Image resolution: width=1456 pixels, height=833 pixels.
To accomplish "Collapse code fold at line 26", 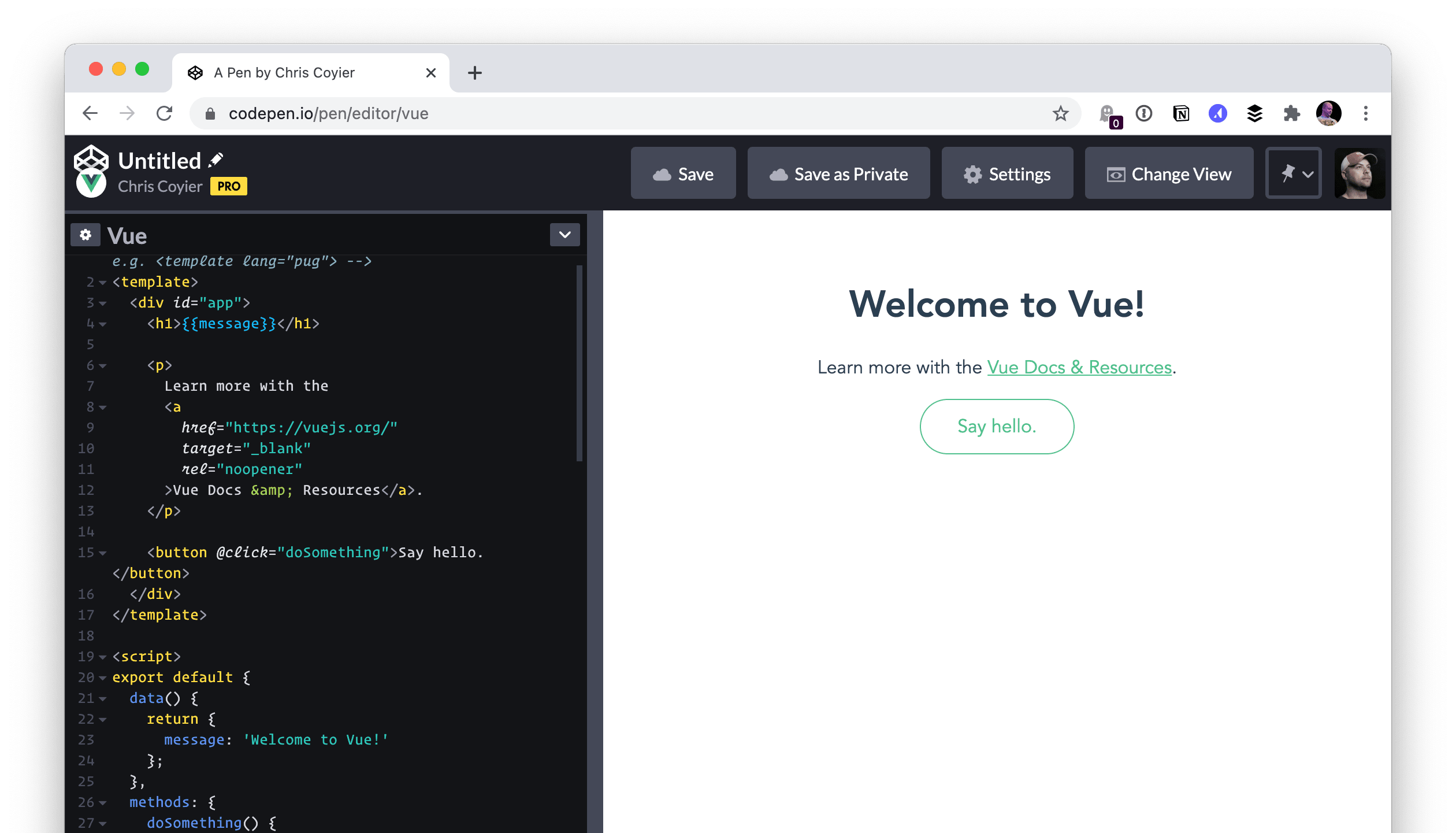I will (102, 802).
